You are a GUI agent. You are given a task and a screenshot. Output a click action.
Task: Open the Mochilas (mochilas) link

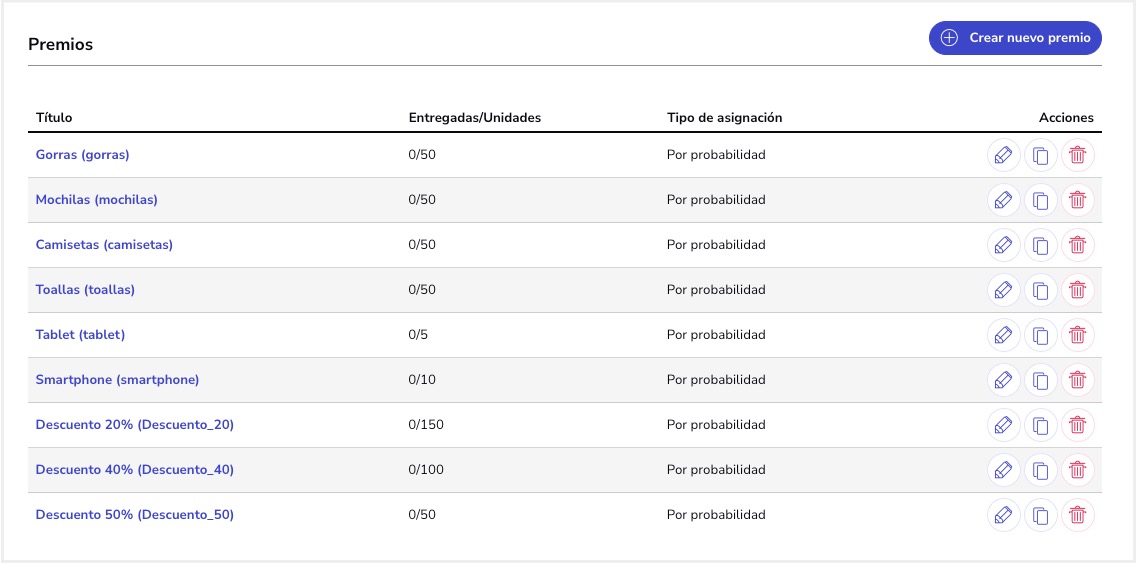96,200
